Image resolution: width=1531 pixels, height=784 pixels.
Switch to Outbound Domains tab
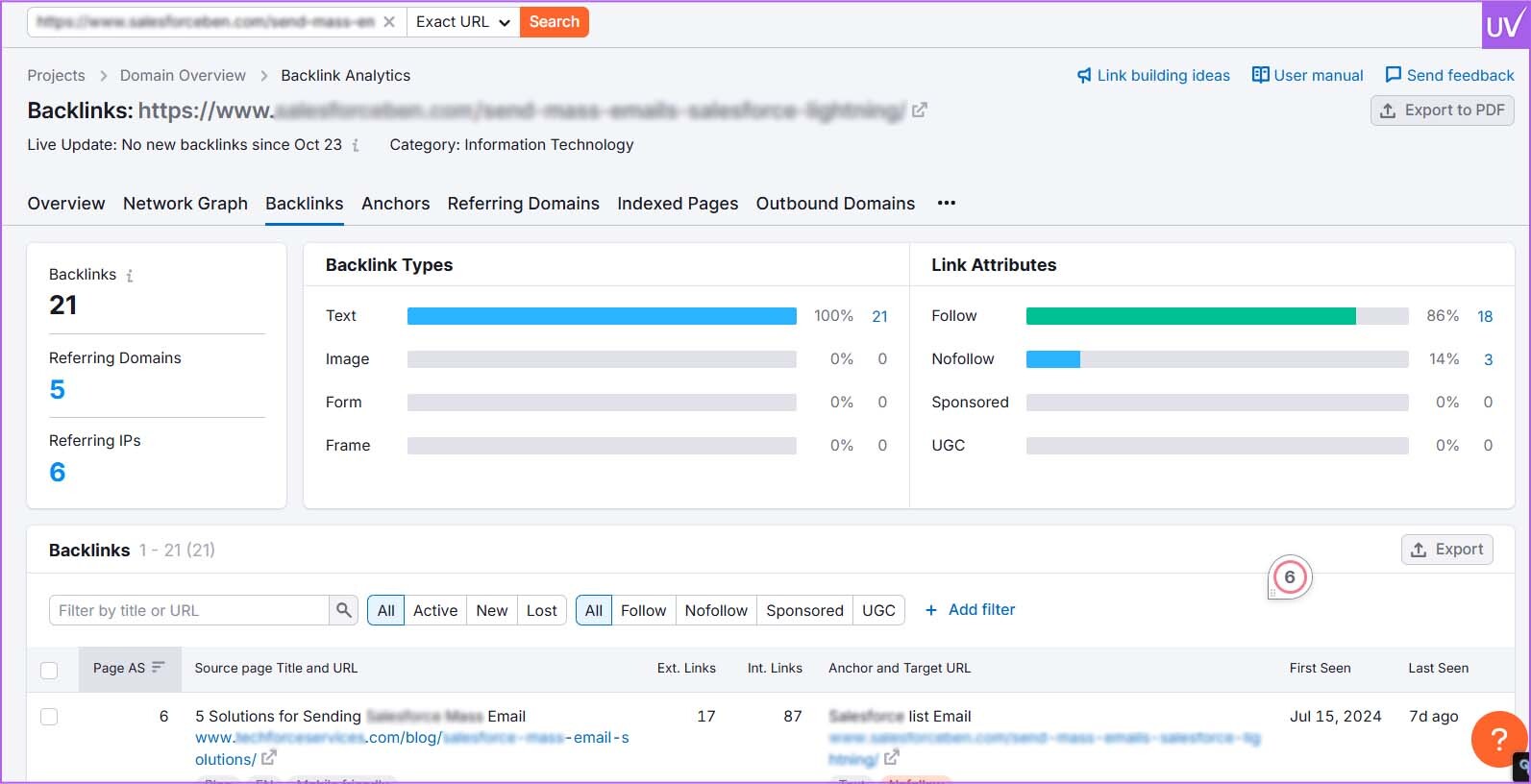pyautogui.click(x=835, y=204)
